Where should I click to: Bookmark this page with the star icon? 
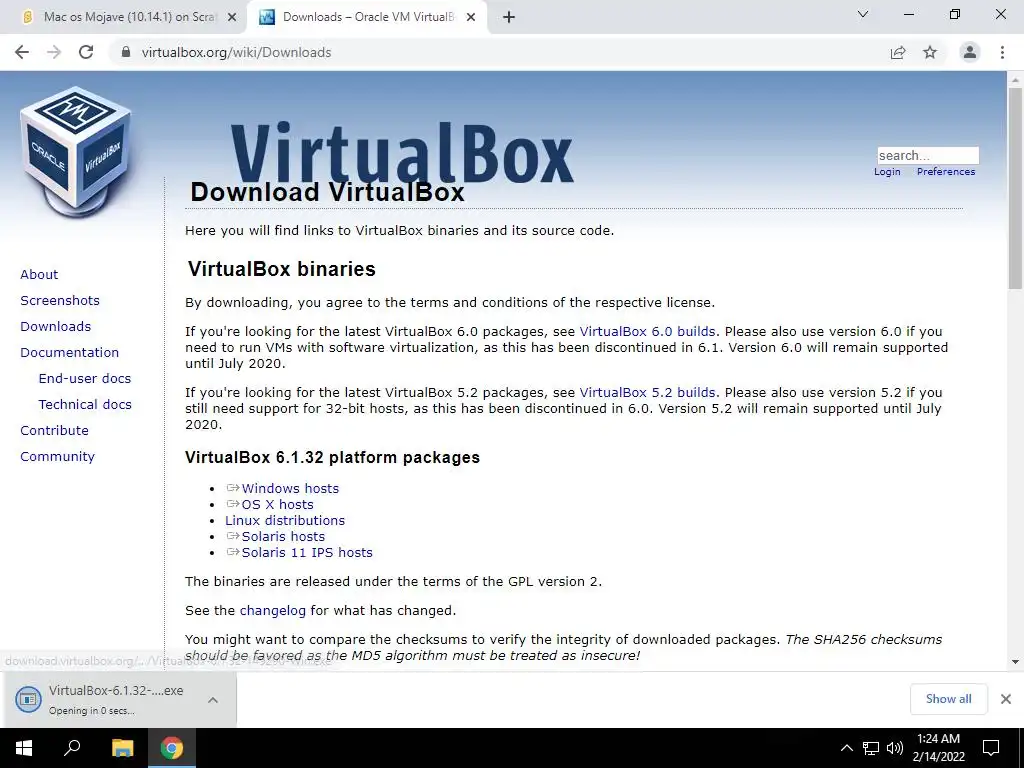click(930, 52)
